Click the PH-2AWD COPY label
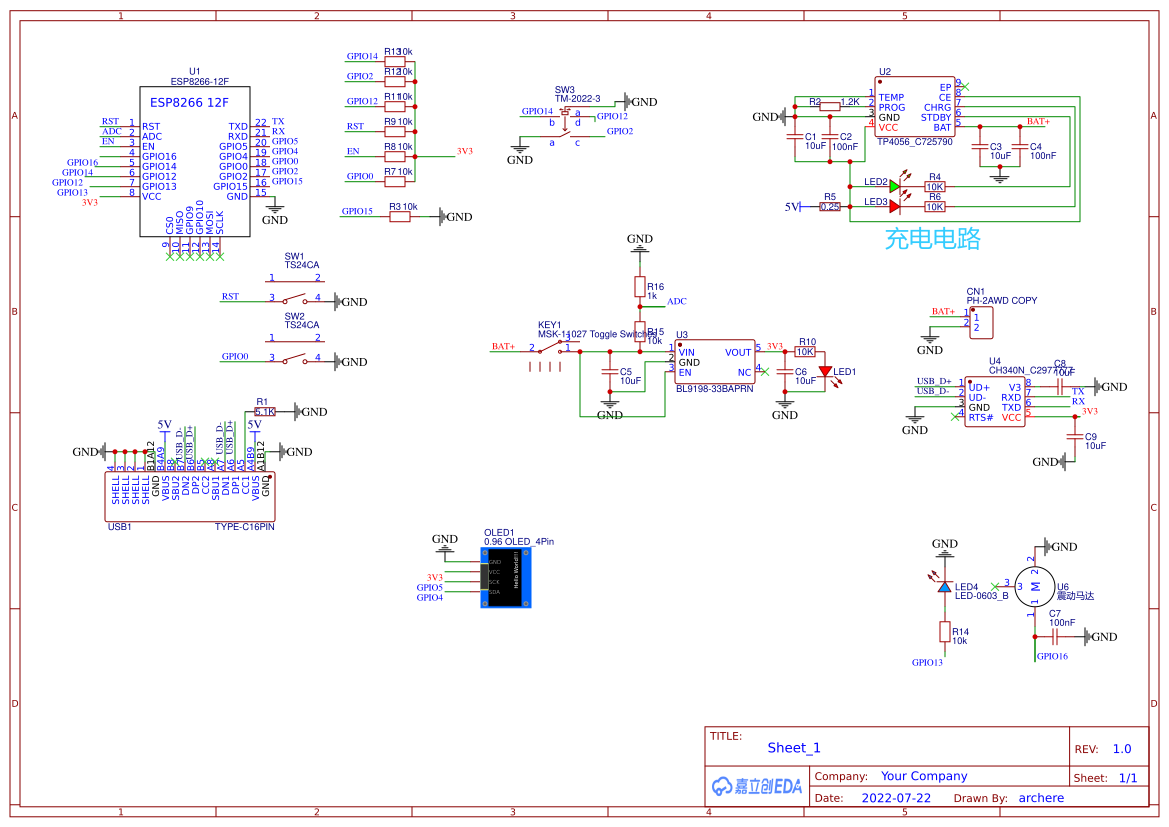 coord(1002,301)
